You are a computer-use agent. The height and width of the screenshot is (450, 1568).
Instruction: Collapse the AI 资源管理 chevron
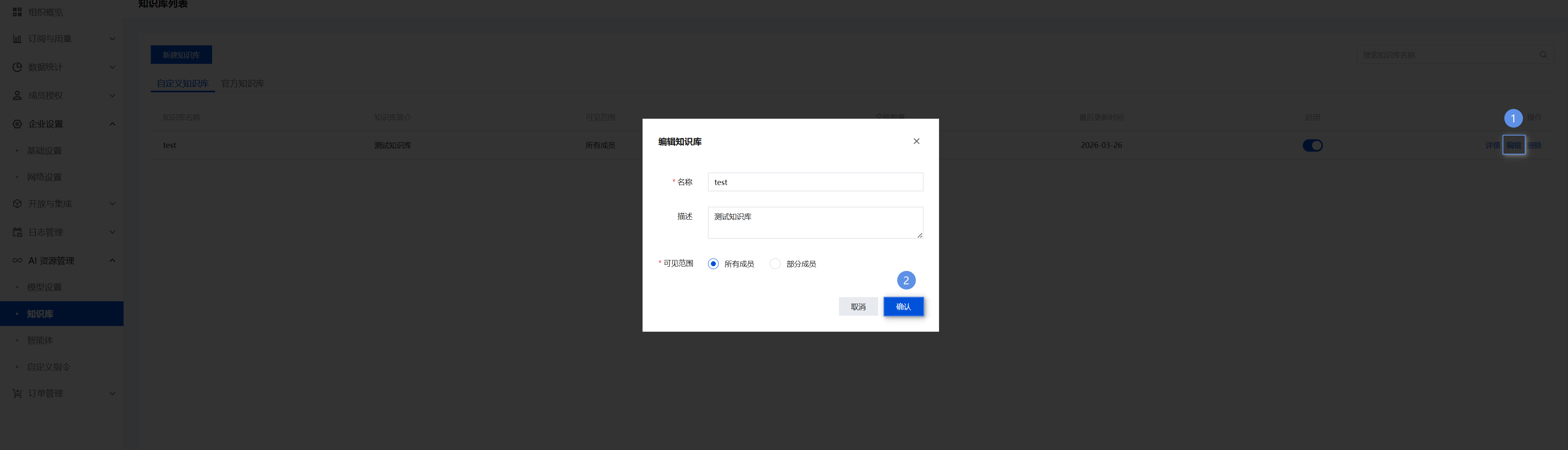pos(112,260)
